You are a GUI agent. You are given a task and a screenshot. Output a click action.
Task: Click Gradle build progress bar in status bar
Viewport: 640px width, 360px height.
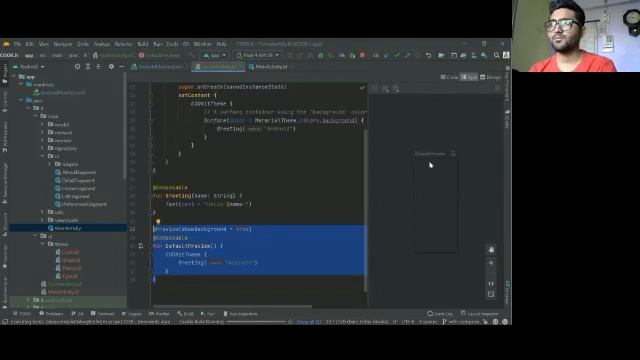point(256,322)
